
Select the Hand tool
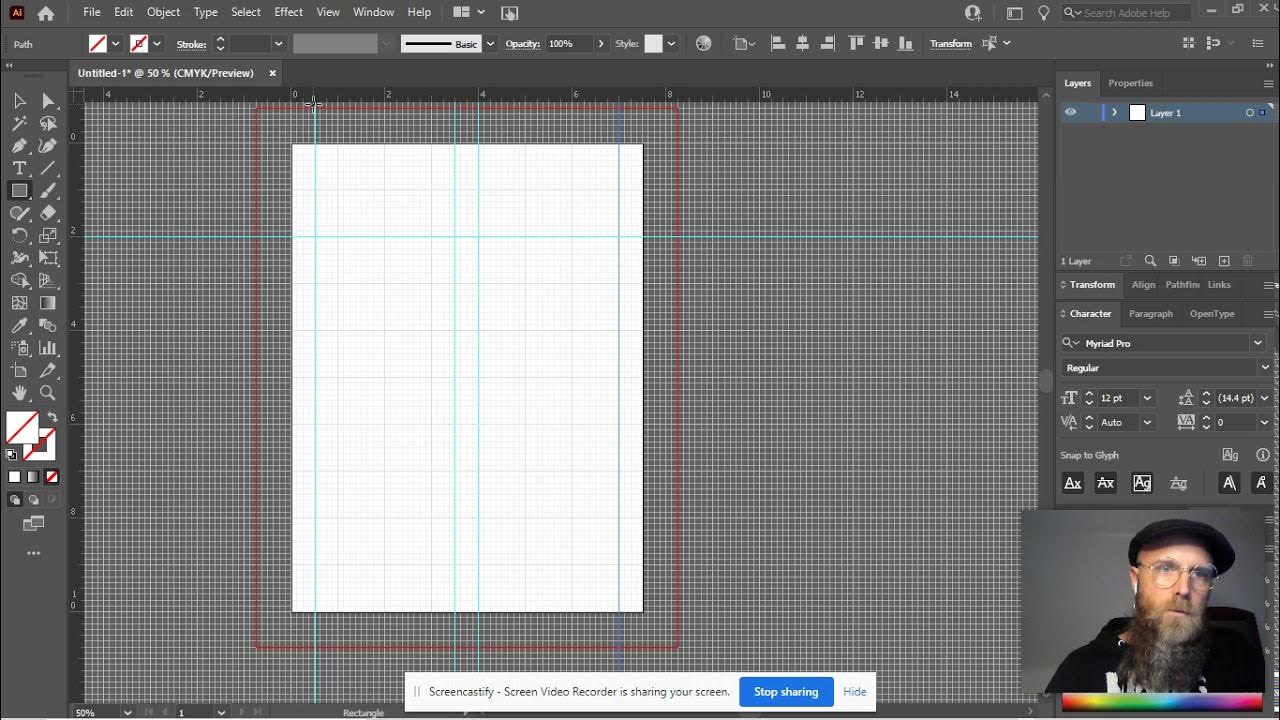click(19, 393)
